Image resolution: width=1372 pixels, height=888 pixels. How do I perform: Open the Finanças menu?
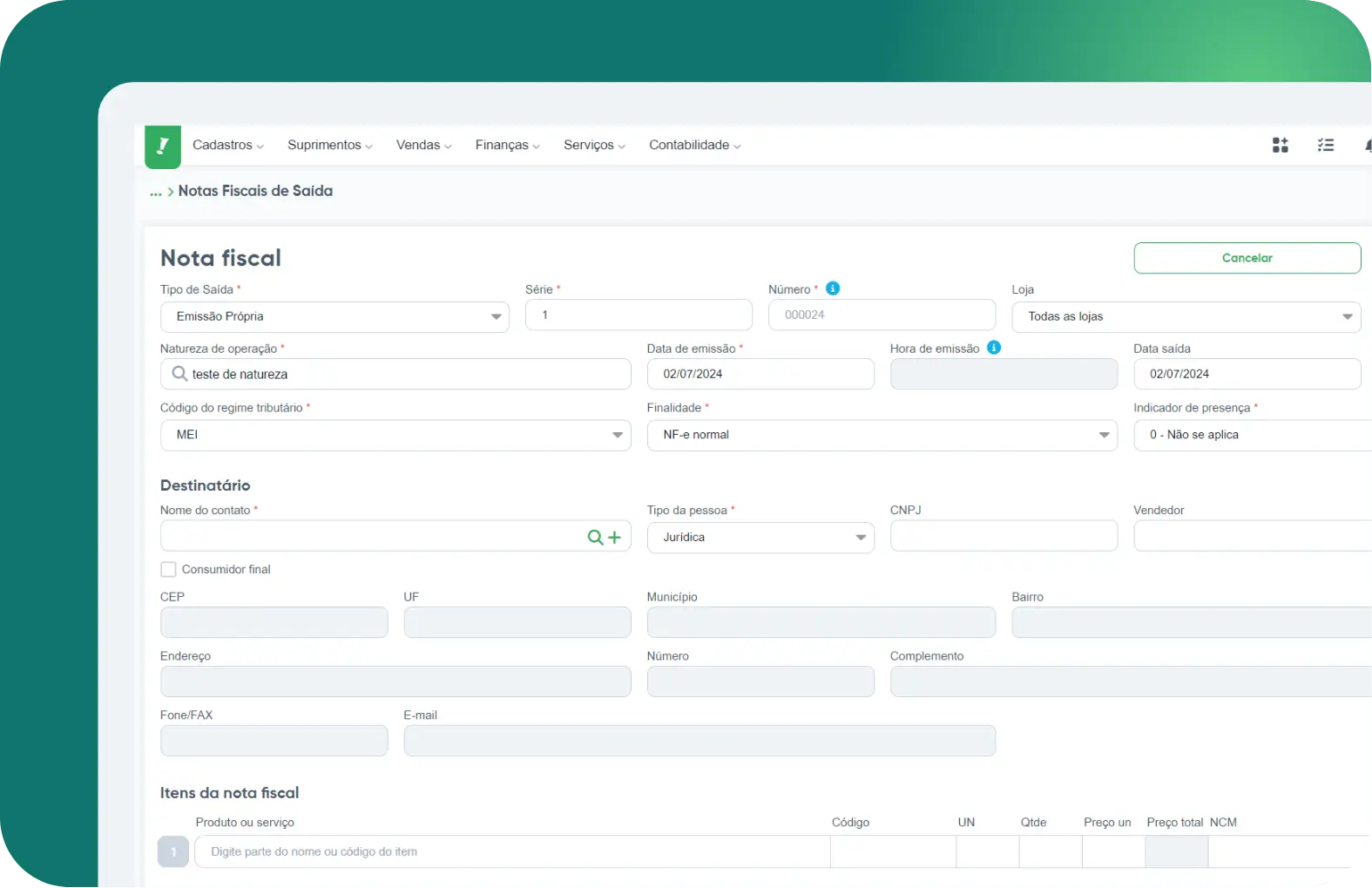pos(506,146)
